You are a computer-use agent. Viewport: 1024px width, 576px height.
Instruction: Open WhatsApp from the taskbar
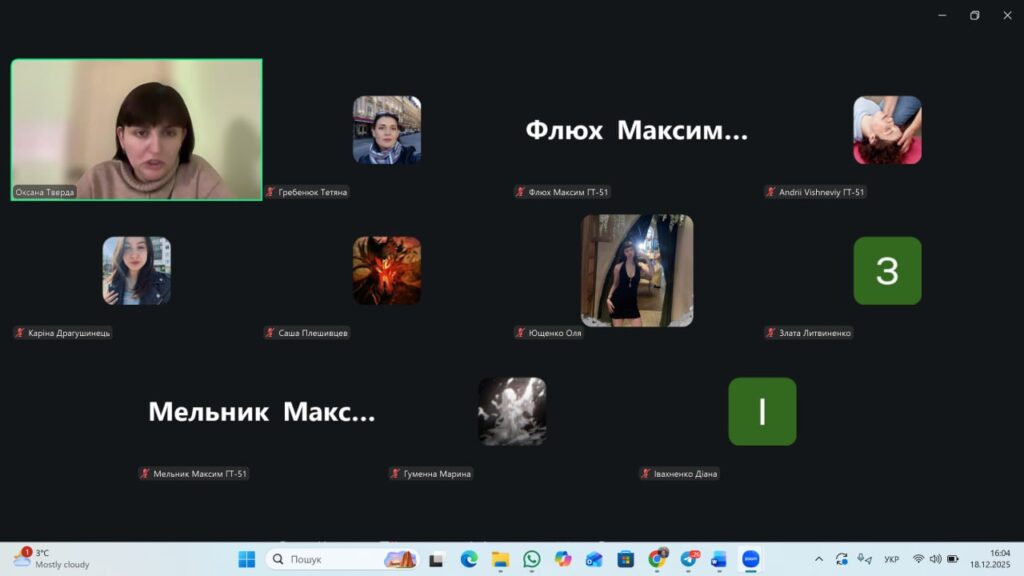point(531,559)
